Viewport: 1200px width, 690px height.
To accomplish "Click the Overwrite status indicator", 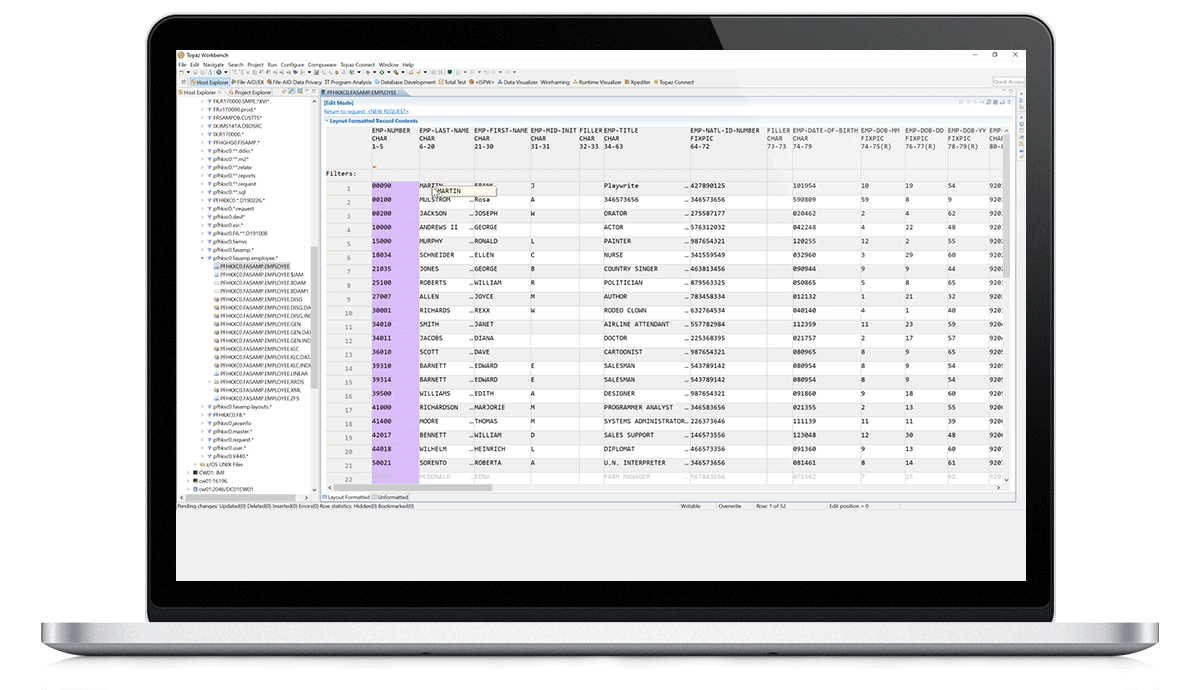I will pos(730,506).
